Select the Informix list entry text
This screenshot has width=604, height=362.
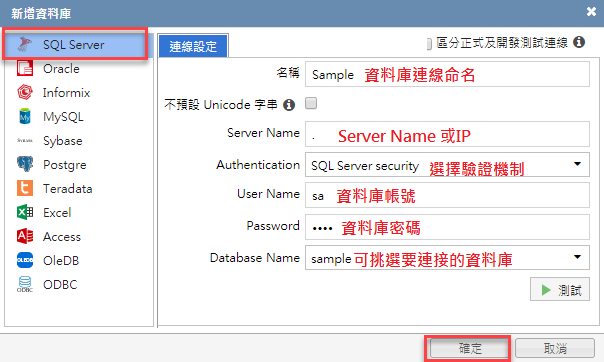pos(66,92)
